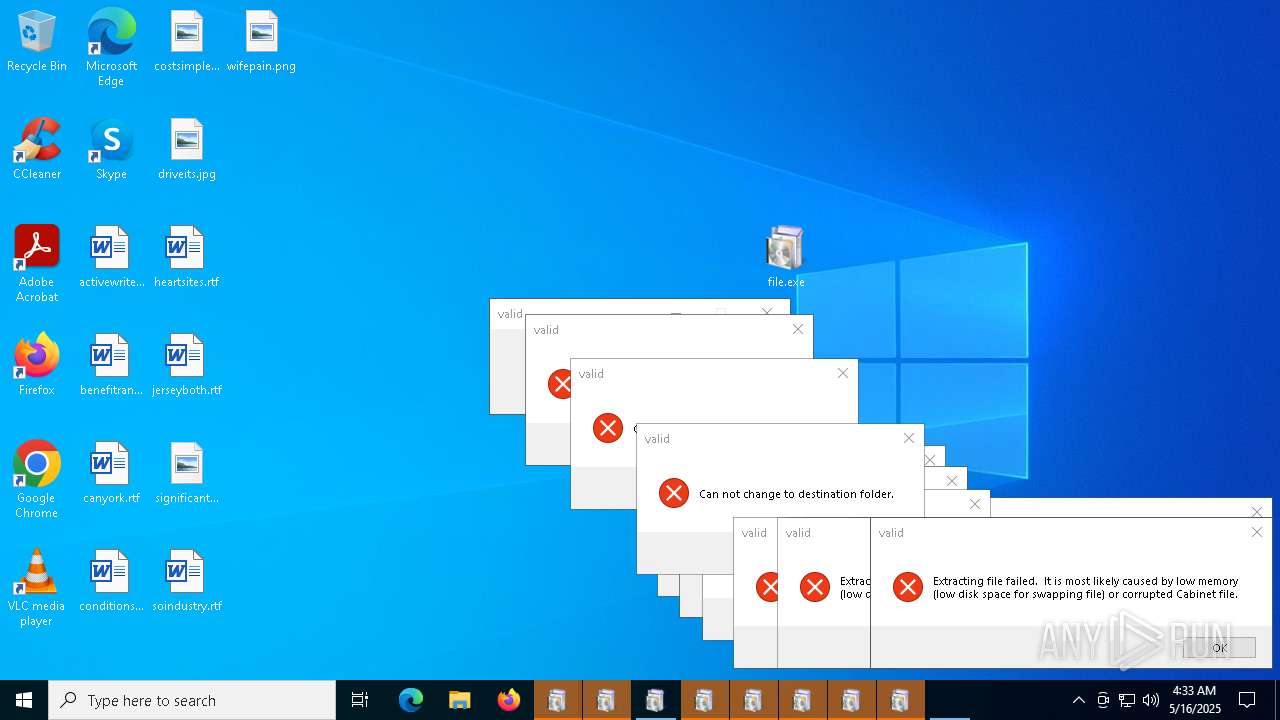
Task: Switch to the first installer taskbar button
Action: coord(557,700)
